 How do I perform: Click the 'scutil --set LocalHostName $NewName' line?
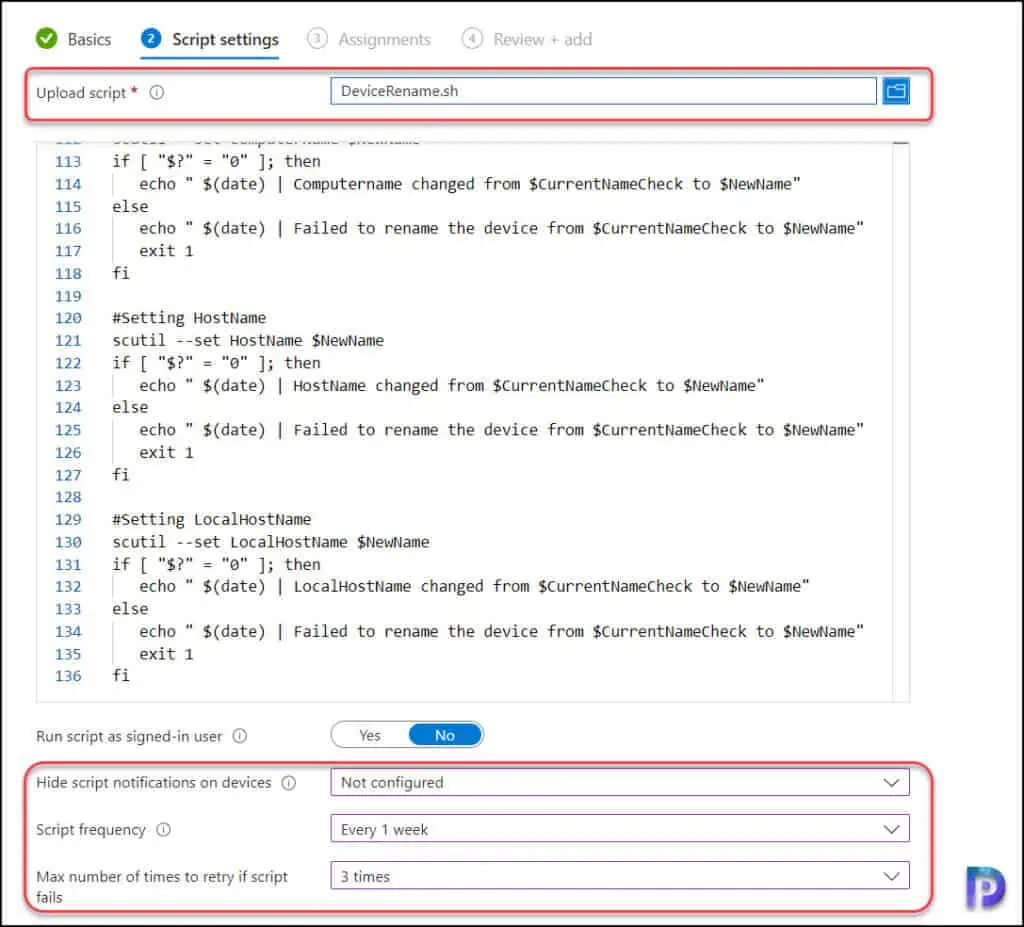coord(270,542)
